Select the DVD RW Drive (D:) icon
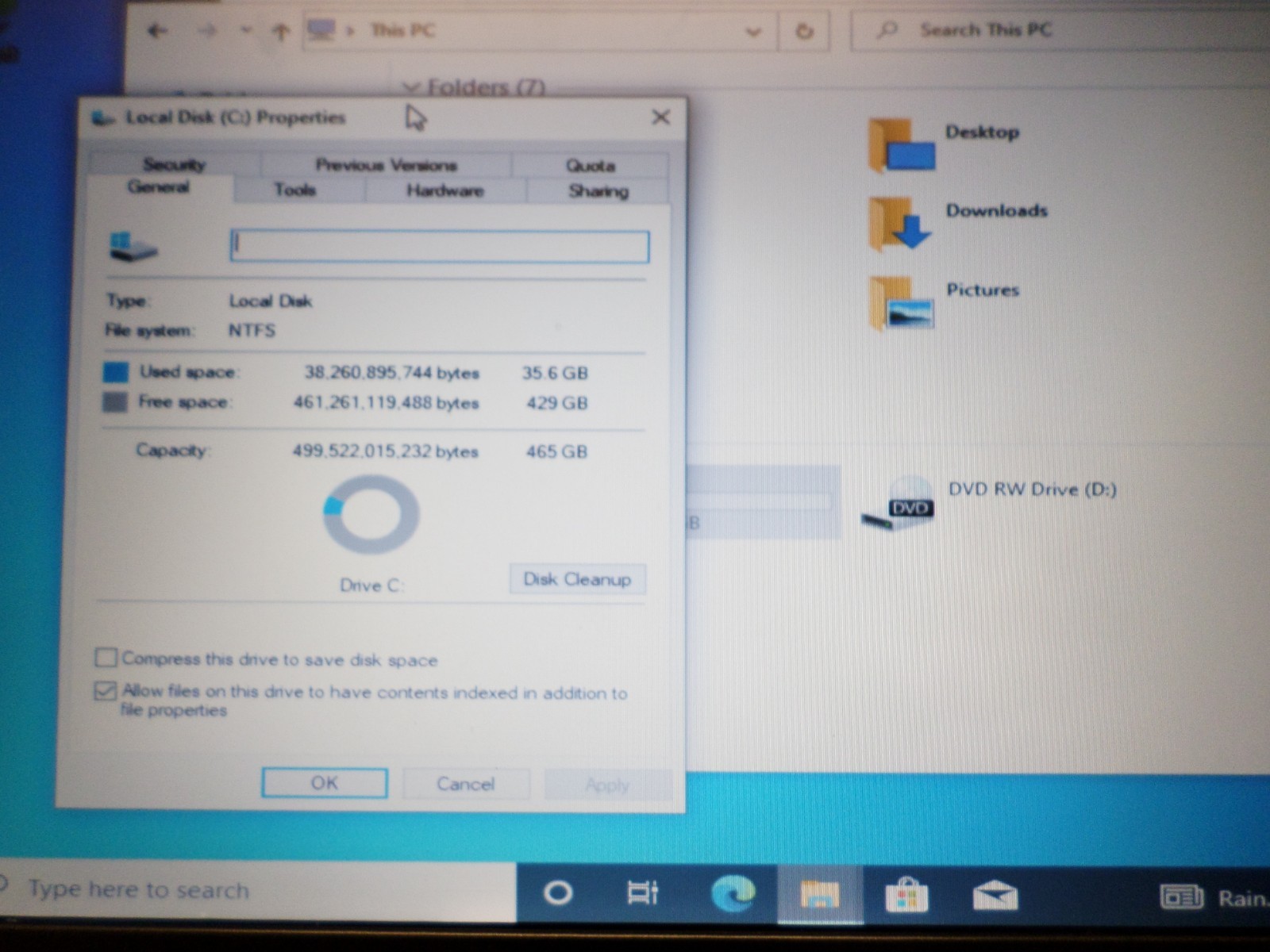Viewport: 1270px width, 952px height. (x=899, y=505)
